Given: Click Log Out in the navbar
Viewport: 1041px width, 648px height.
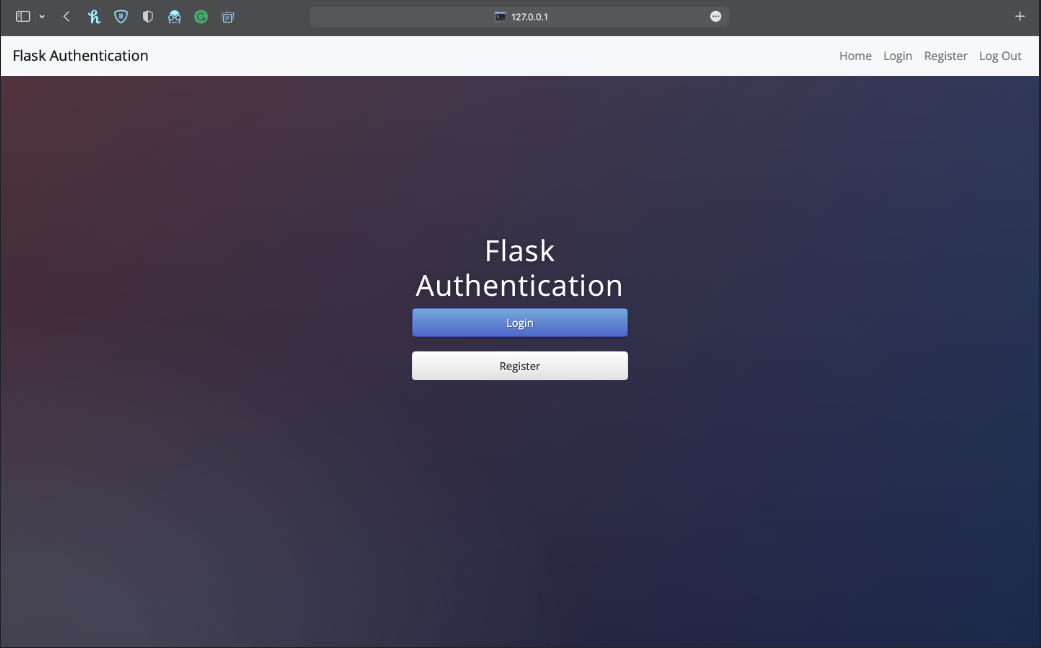Looking at the screenshot, I should pyautogui.click(x=1000, y=56).
